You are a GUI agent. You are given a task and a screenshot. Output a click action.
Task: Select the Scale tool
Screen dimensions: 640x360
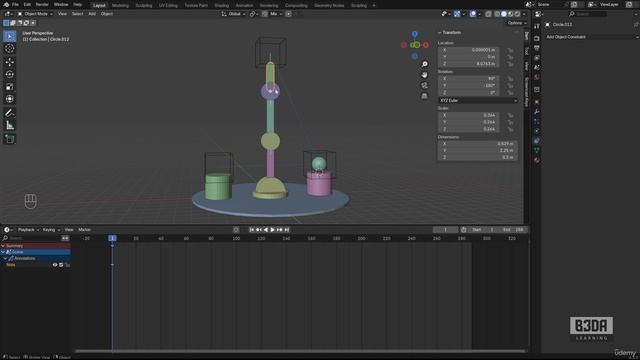(x=10, y=87)
